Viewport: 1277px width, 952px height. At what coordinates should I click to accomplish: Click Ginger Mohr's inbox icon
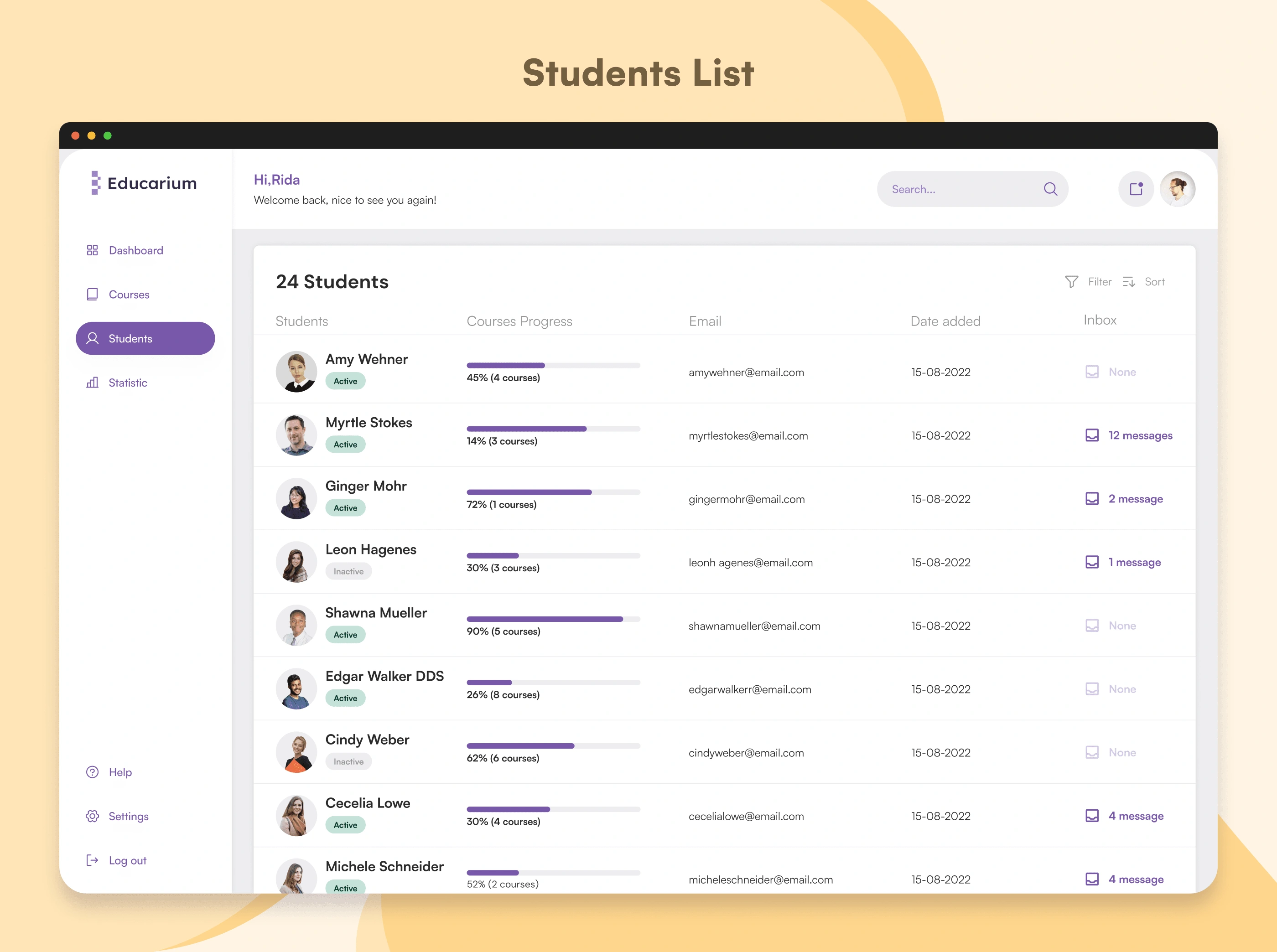click(1092, 498)
